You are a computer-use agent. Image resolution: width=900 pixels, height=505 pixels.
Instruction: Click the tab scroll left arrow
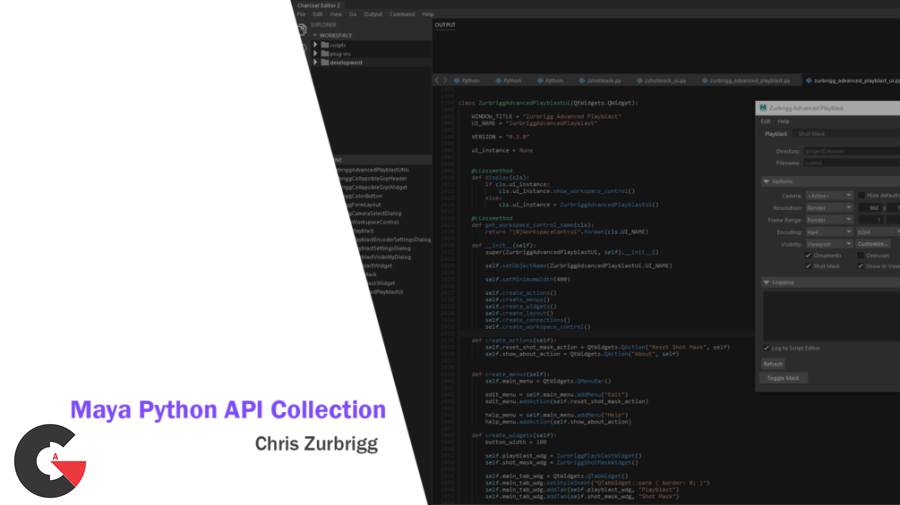tap(437, 80)
